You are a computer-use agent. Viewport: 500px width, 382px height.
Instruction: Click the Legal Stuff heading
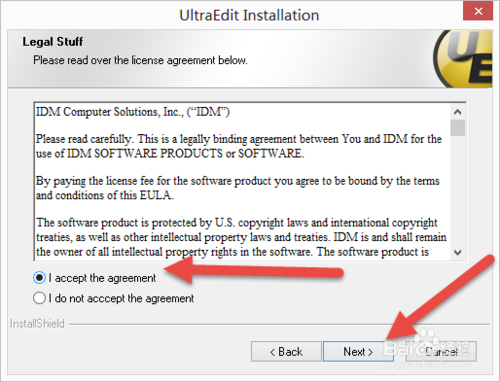53,42
